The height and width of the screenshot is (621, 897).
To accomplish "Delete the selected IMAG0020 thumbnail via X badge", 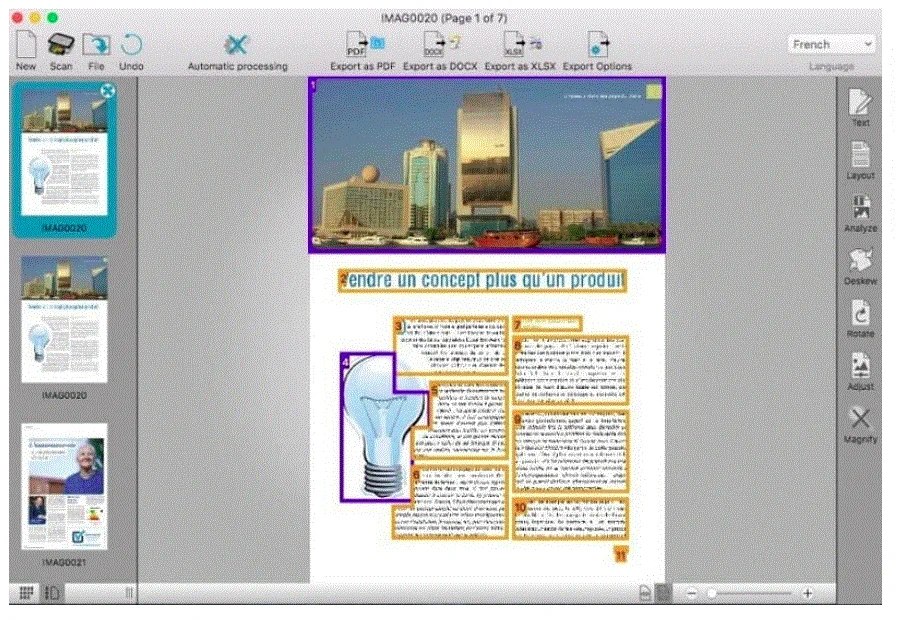I will tap(107, 90).
